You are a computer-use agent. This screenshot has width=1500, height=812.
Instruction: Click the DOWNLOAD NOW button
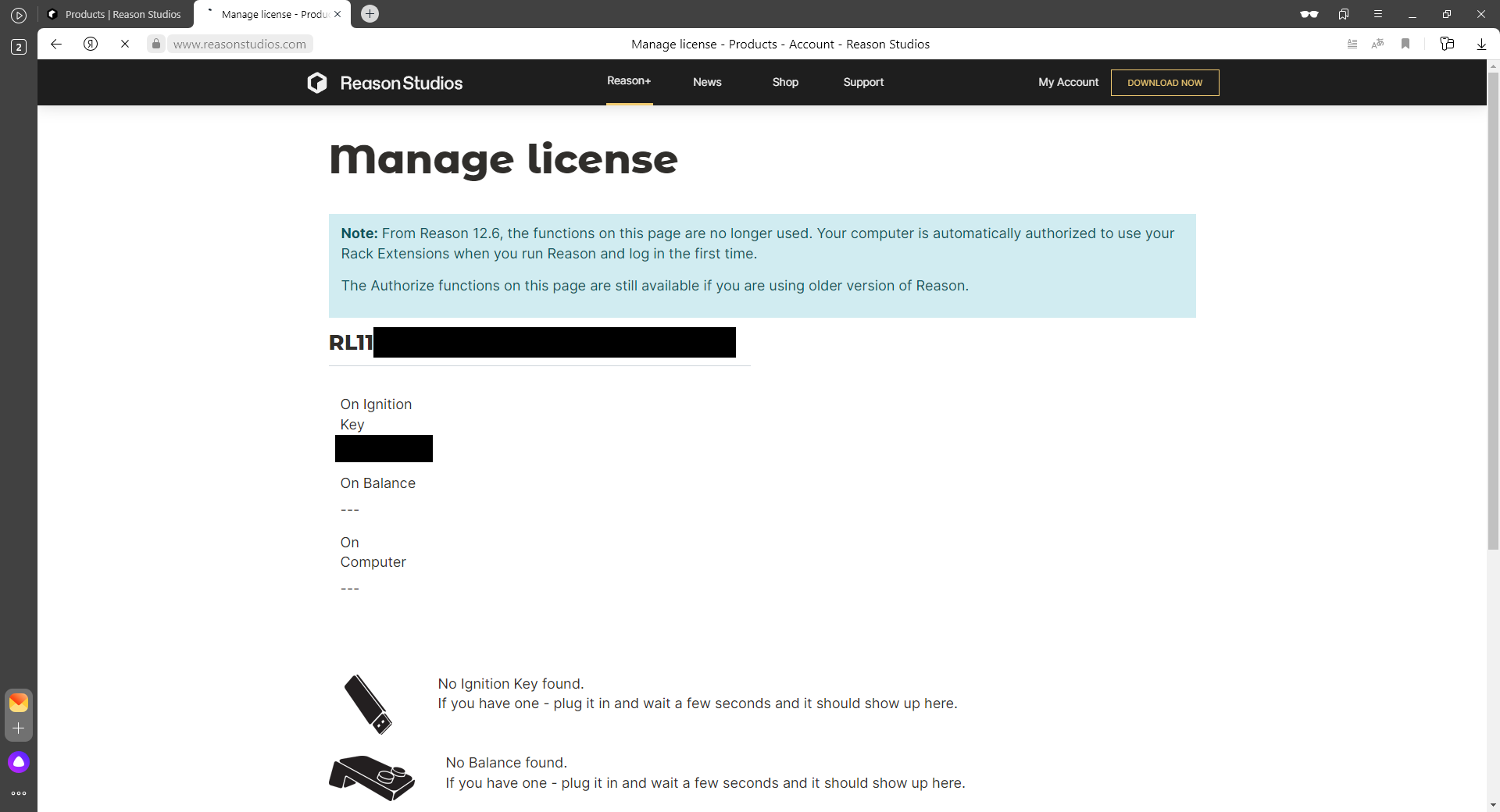pyautogui.click(x=1165, y=83)
